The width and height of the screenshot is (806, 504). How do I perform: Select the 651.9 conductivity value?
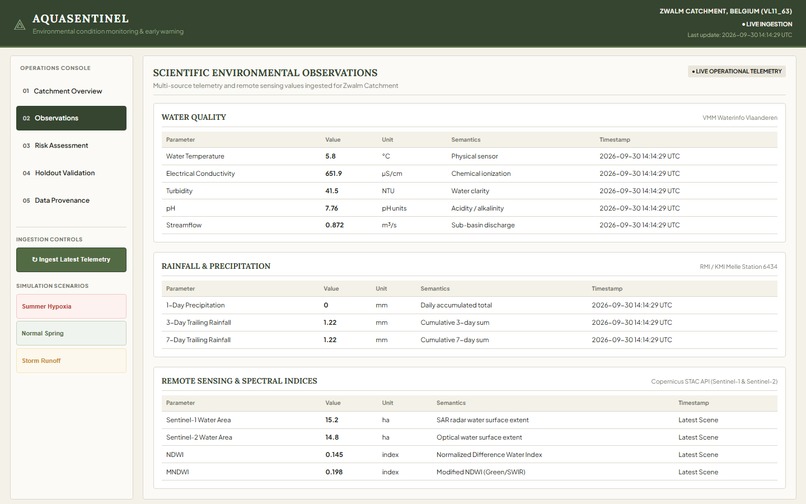point(334,174)
